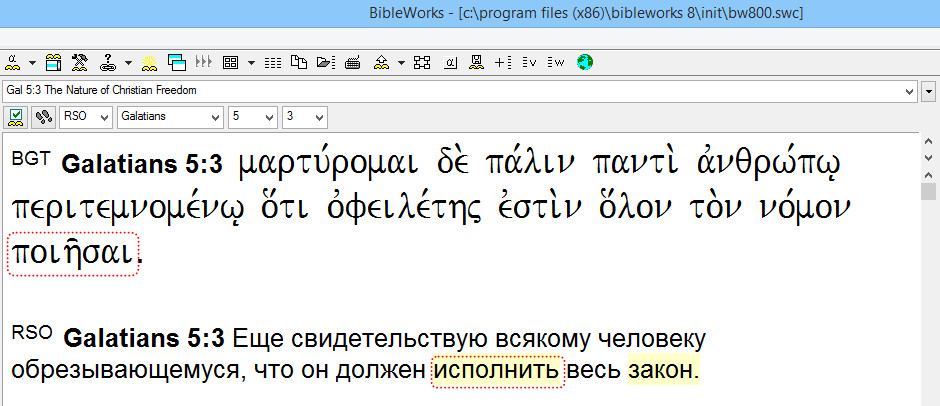Click the Russian word обрезывающемуся
940x406 pixels.
[x=127, y=372]
